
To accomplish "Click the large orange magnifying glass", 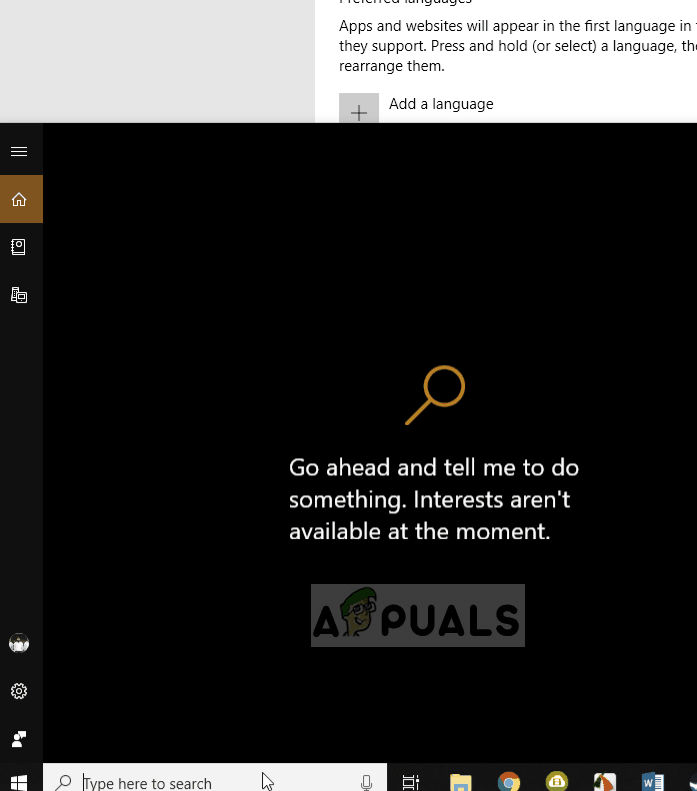I will 435,395.
